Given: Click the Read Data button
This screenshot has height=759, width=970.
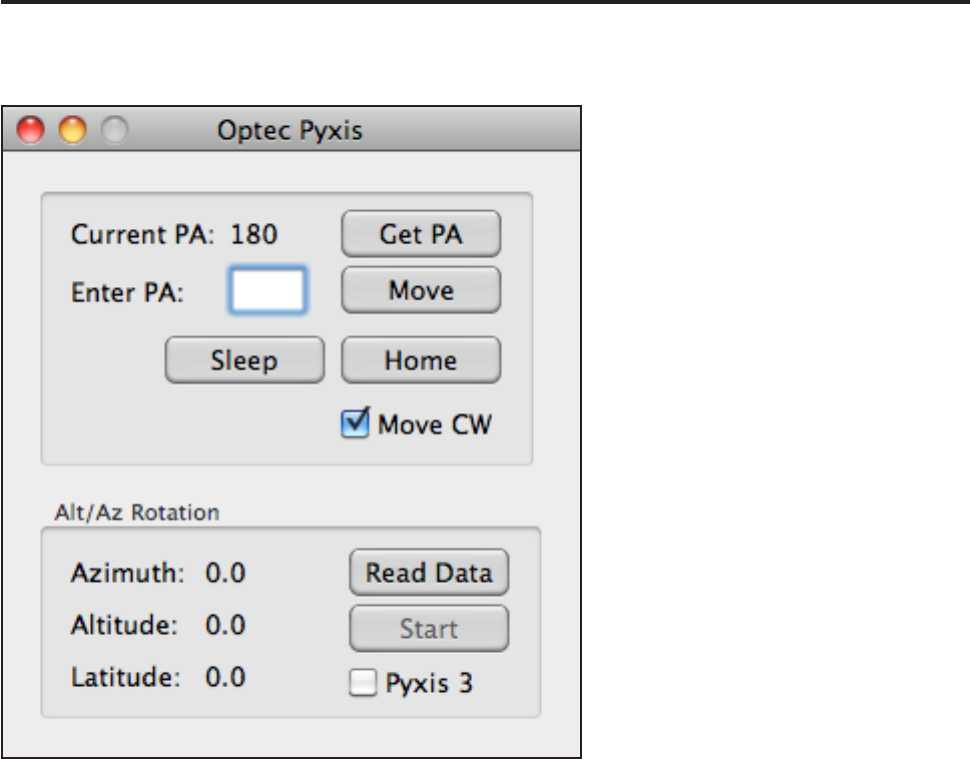Looking at the screenshot, I should [429, 573].
